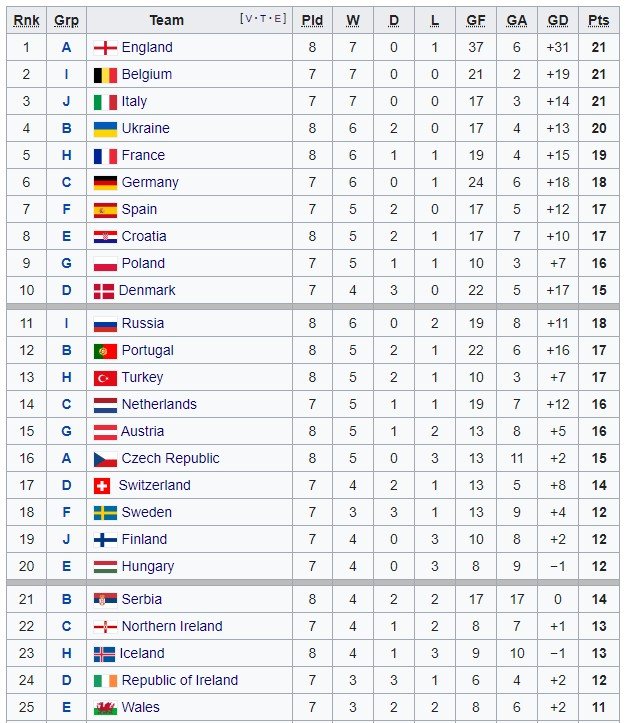Click the Portugal flag icon
Image resolution: width=626 pixels, height=723 pixels.
point(105,350)
